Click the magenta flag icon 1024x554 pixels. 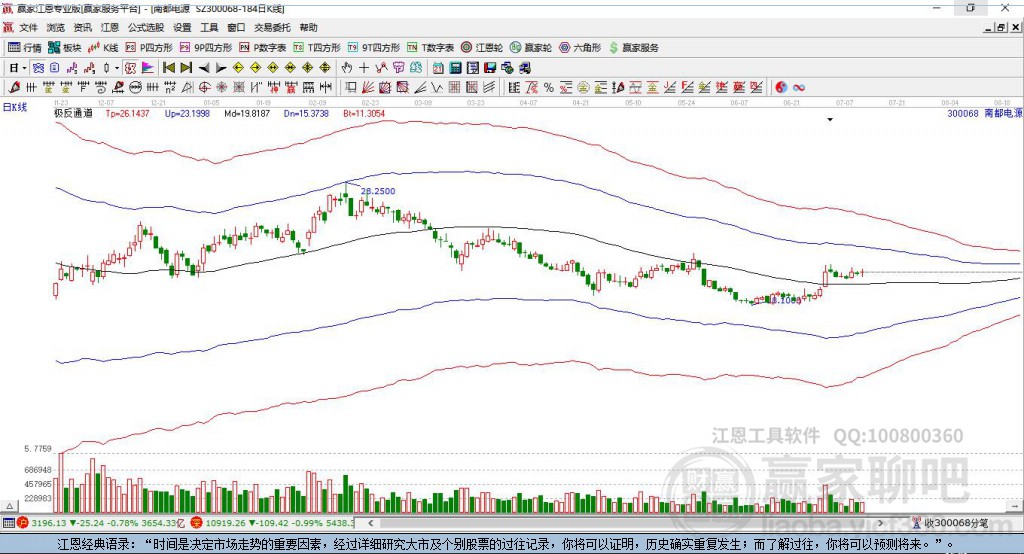coord(148,68)
